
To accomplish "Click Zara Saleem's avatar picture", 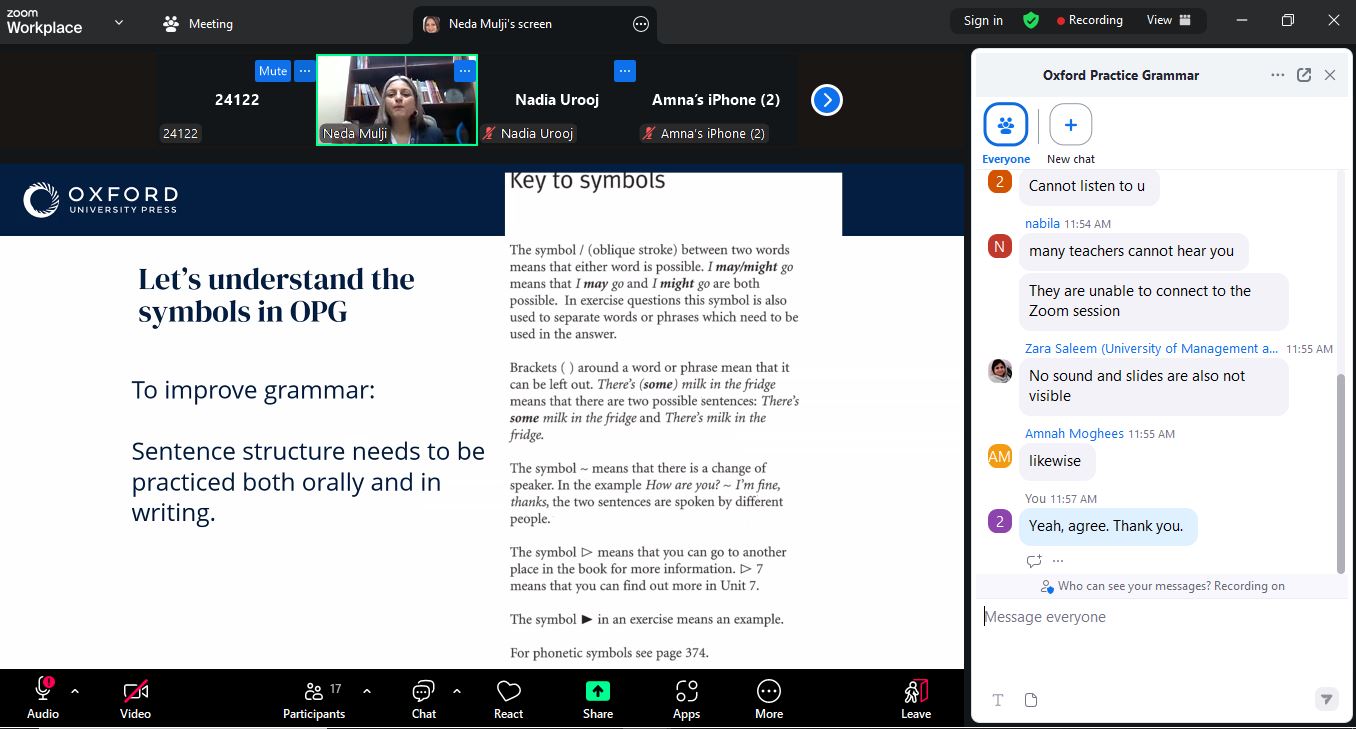I will (x=1000, y=371).
